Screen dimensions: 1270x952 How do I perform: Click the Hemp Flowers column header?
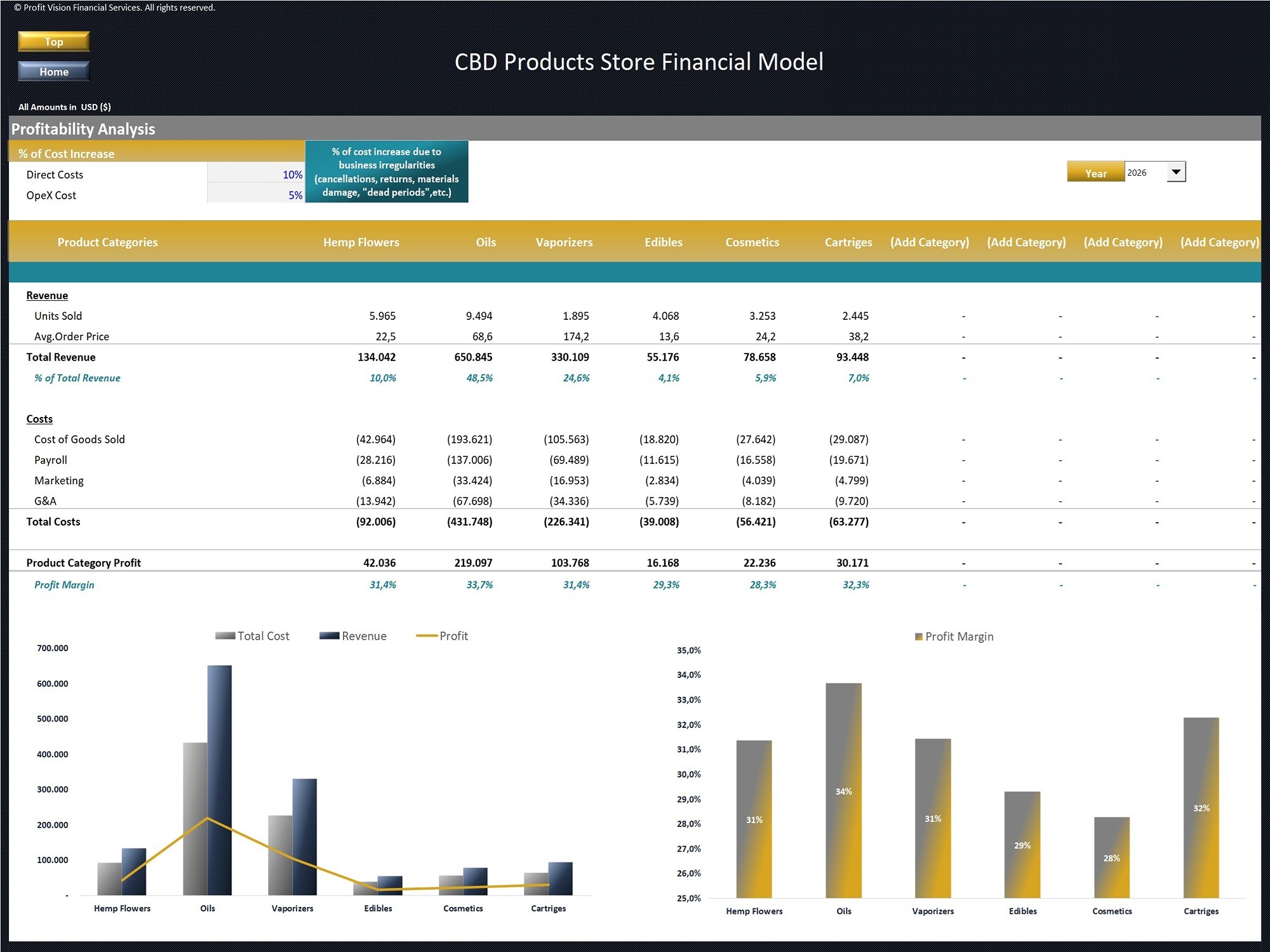pos(361,242)
